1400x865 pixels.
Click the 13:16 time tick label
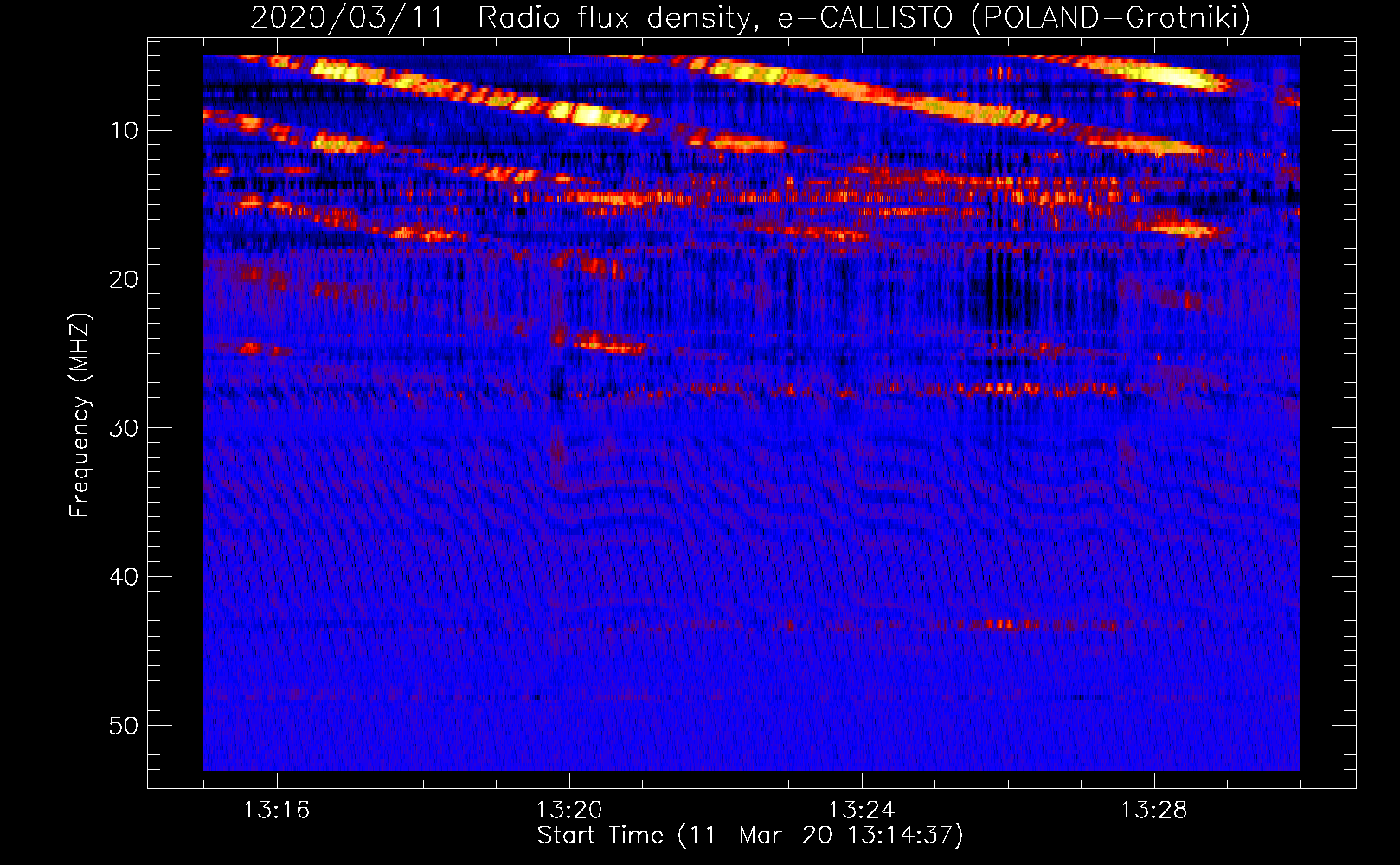coord(276,811)
